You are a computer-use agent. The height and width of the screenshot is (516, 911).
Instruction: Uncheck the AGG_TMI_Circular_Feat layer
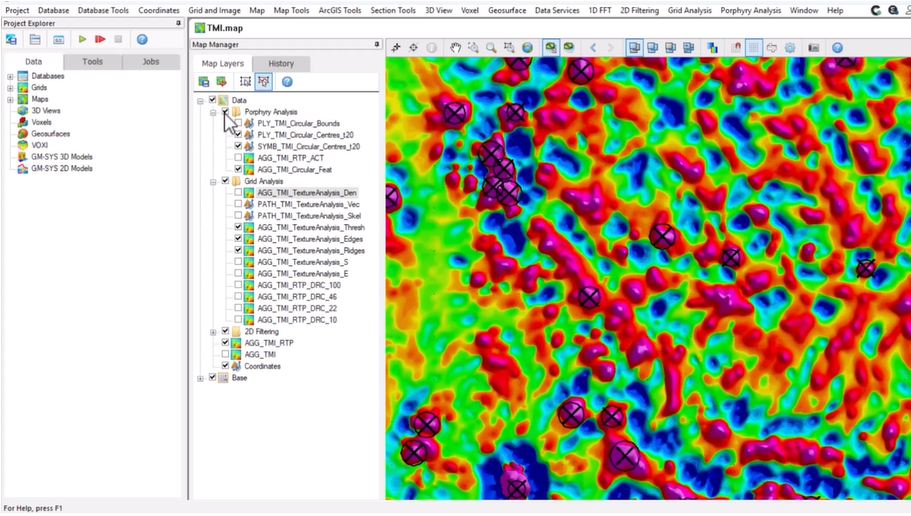[x=238, y=169]
